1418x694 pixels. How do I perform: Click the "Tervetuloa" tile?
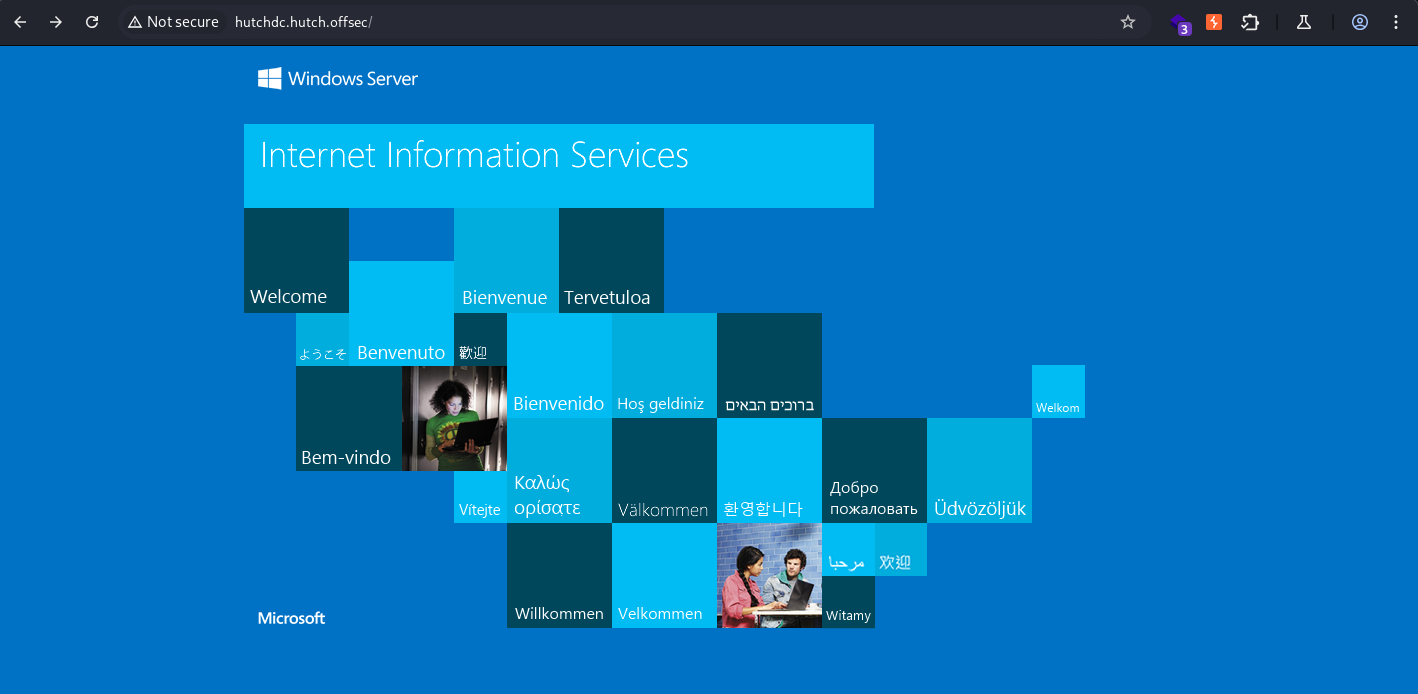(611, 260)
